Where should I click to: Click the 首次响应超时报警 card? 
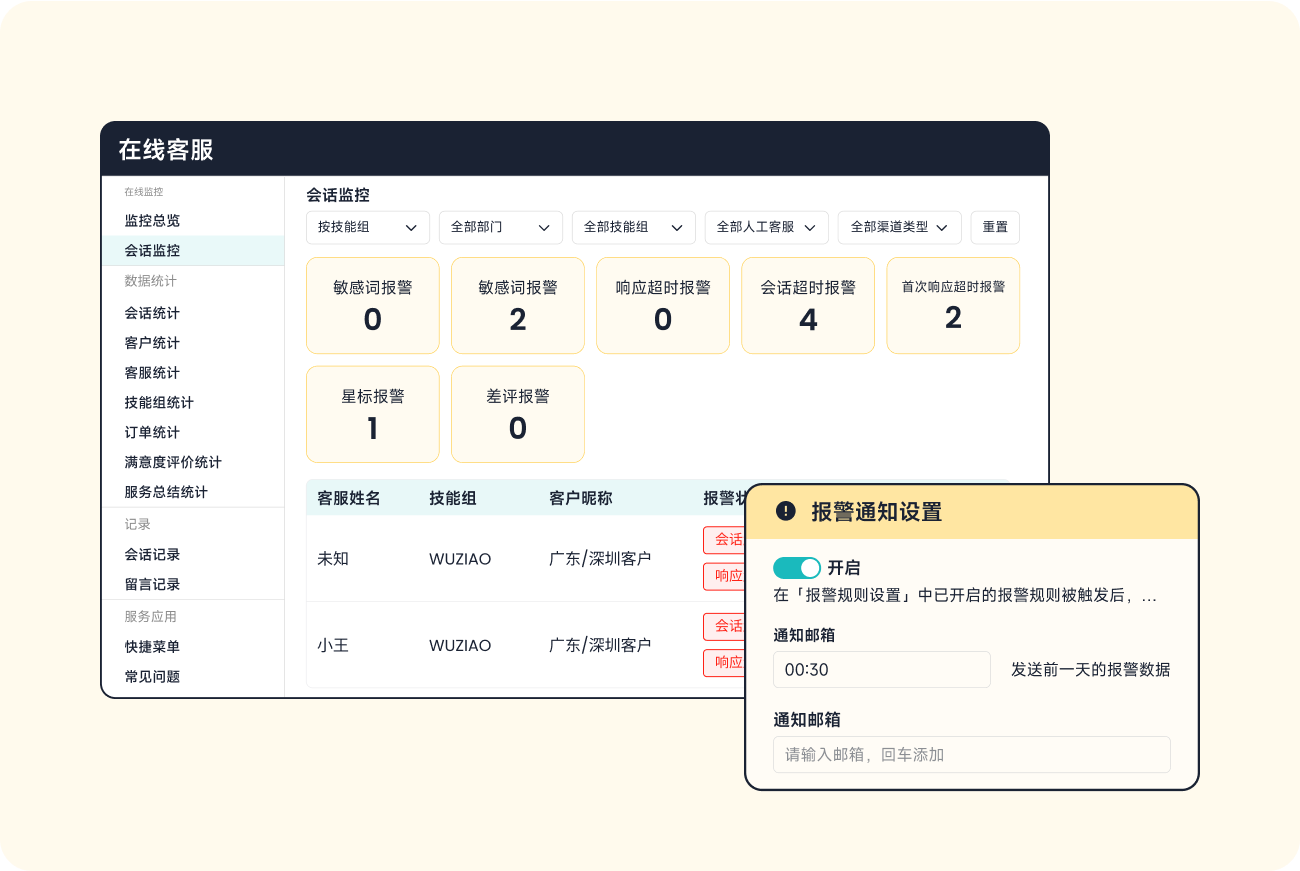pyautogui.click(x=953, y=305)
